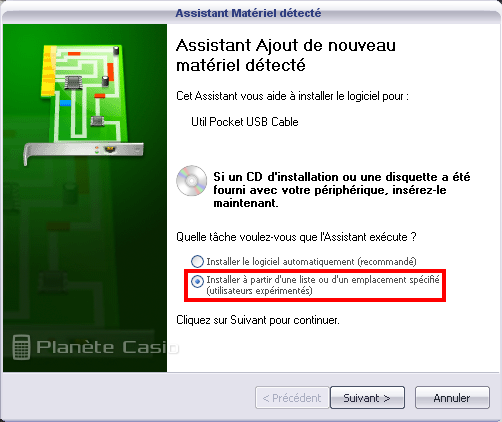Select Installer à partir d'une liste radio option
This screenshot has width=502, height=422.
pyautogui.click(x=197, y=281)
